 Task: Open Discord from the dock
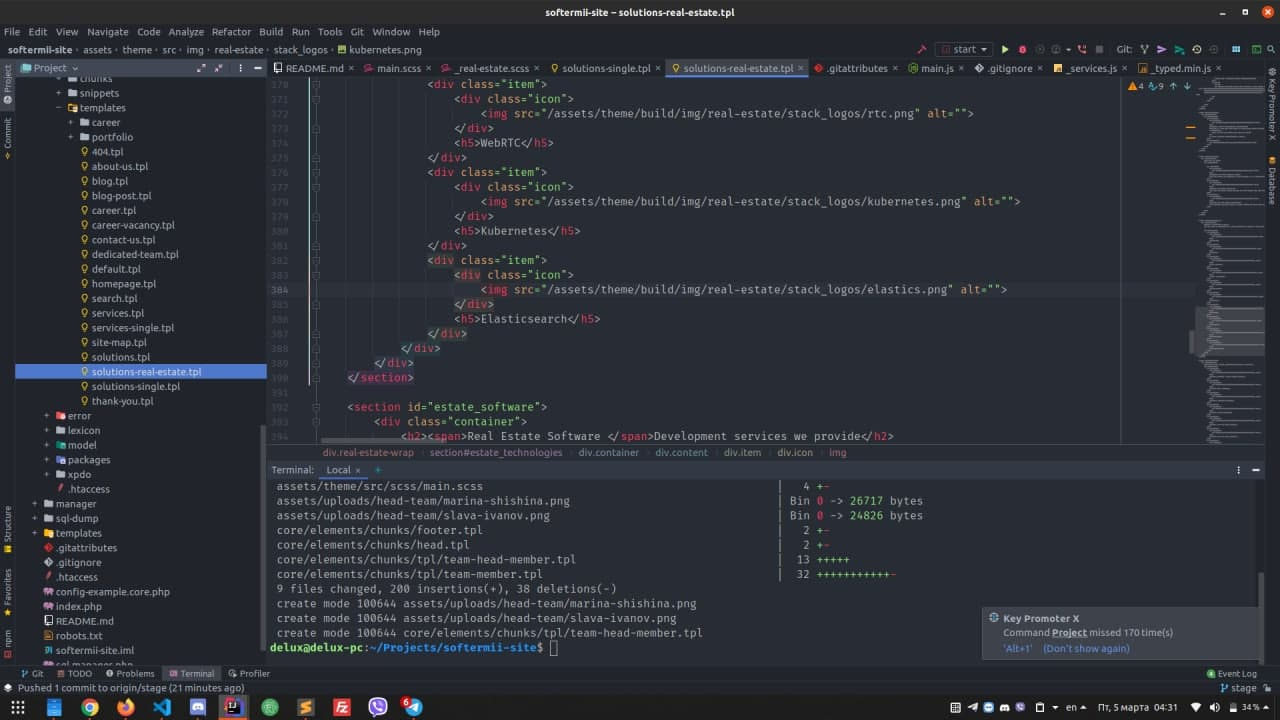tap(198, 707)
